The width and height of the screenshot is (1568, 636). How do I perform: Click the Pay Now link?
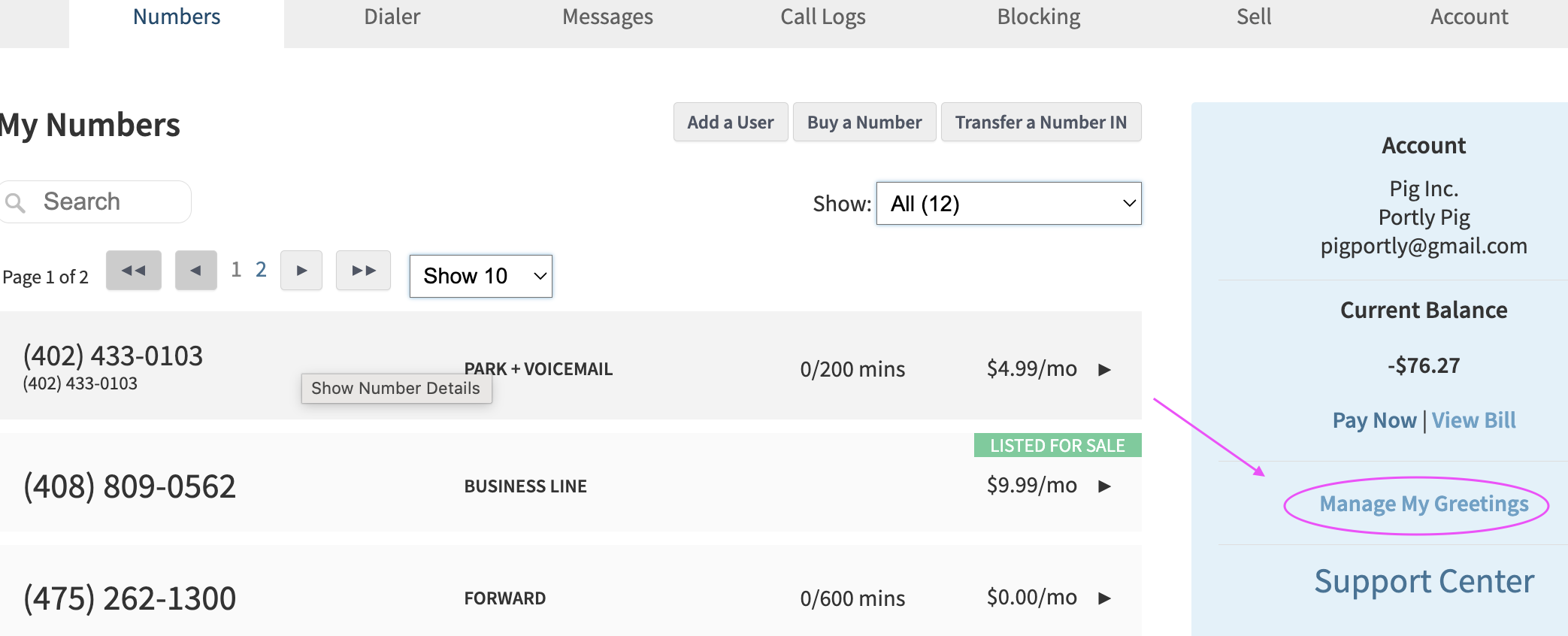(1374, 420)
